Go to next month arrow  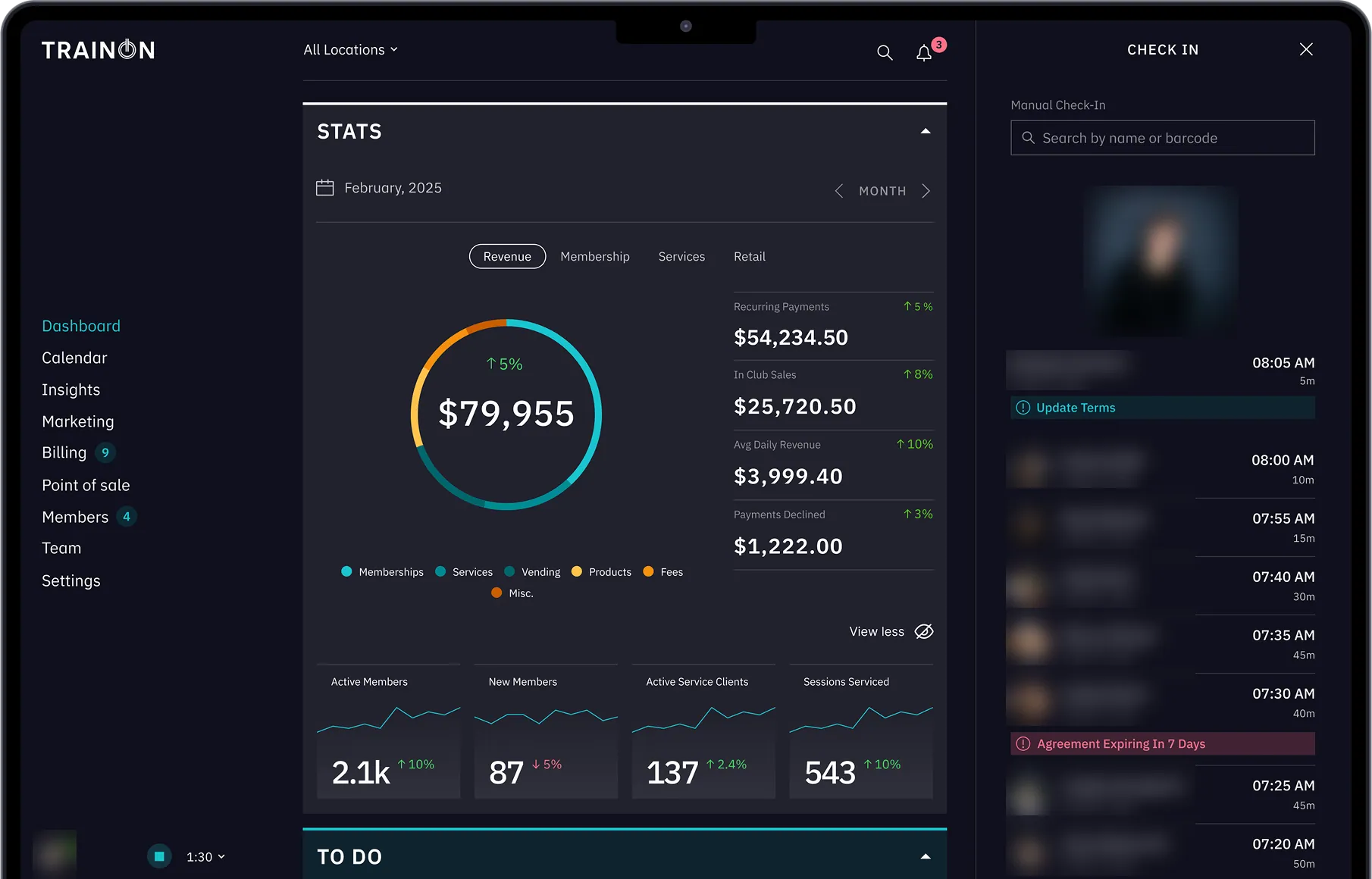pos(926,191)
